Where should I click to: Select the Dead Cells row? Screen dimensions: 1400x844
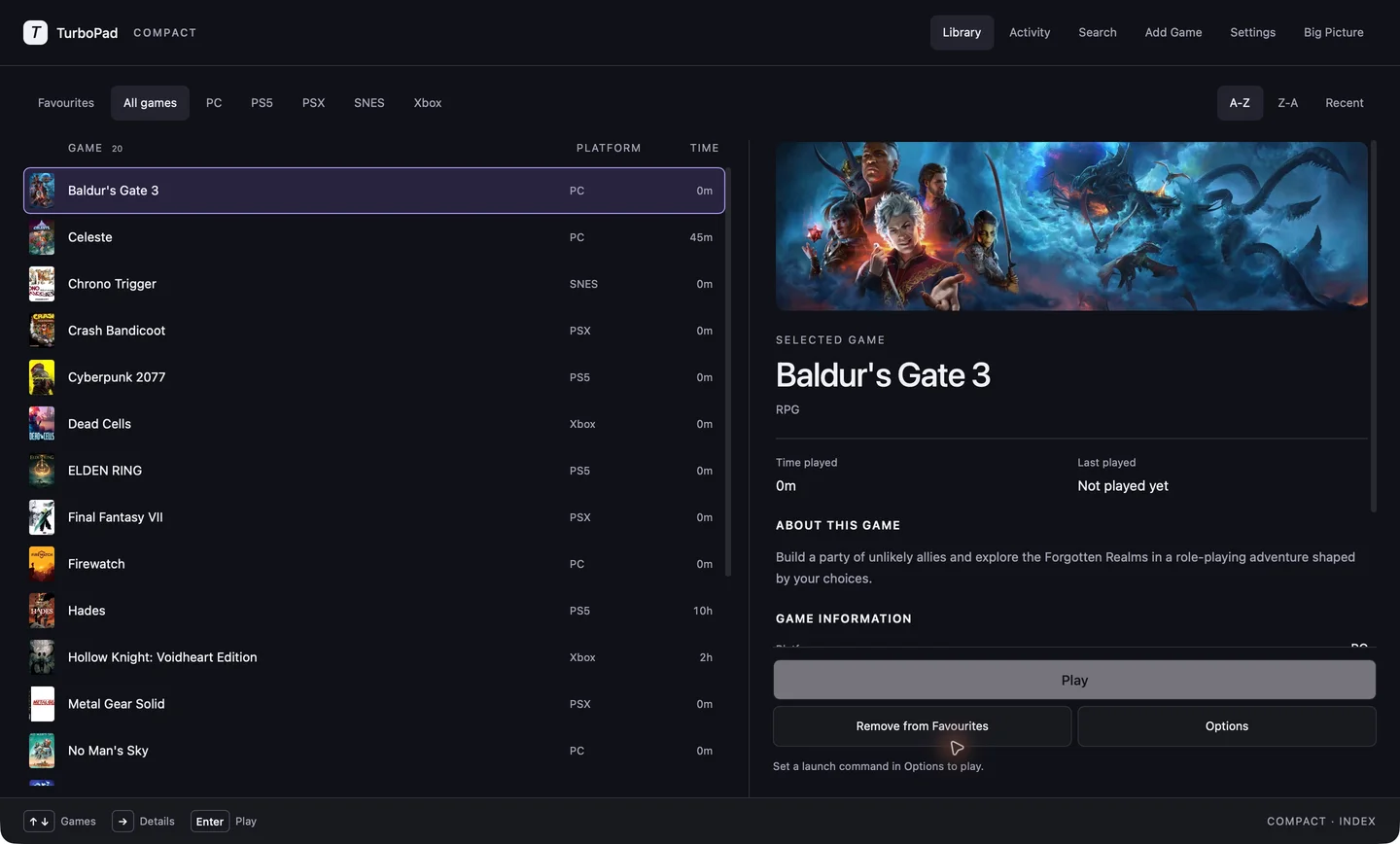click(x=374, y=424)
